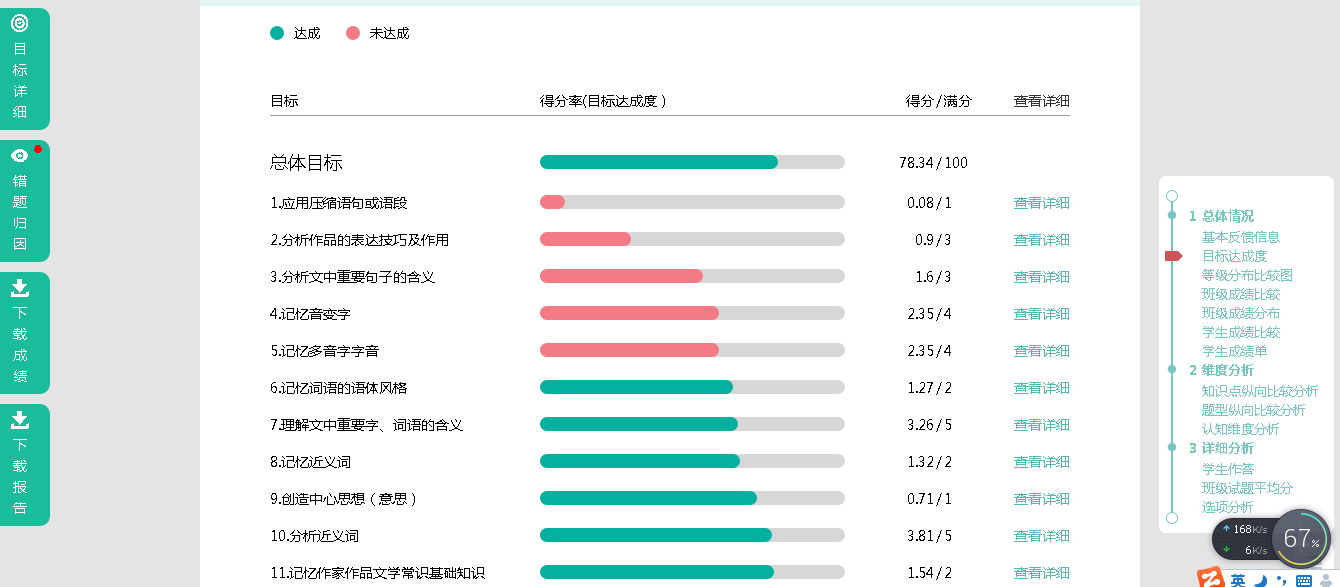Toggle the 英 language mode in IME bar
The width and height of the screenshot is (1340, 587).
(1238, 580)
